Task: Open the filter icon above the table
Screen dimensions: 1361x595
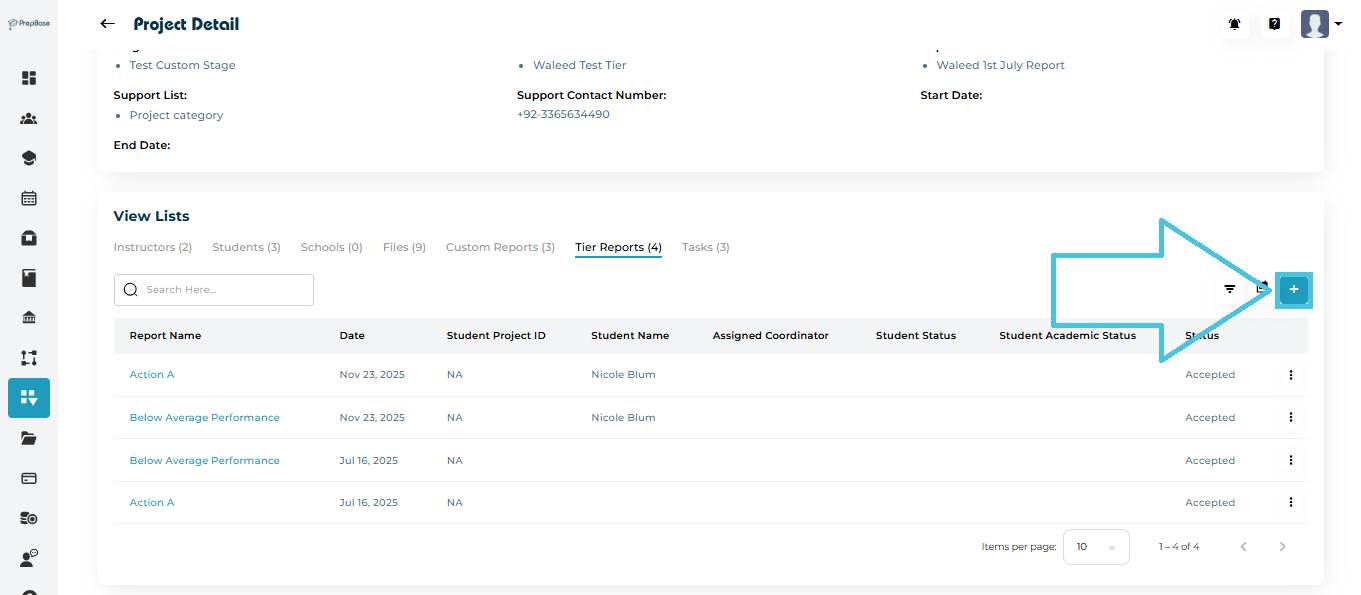Action: pyautogui.click(x=1230, y=290)
